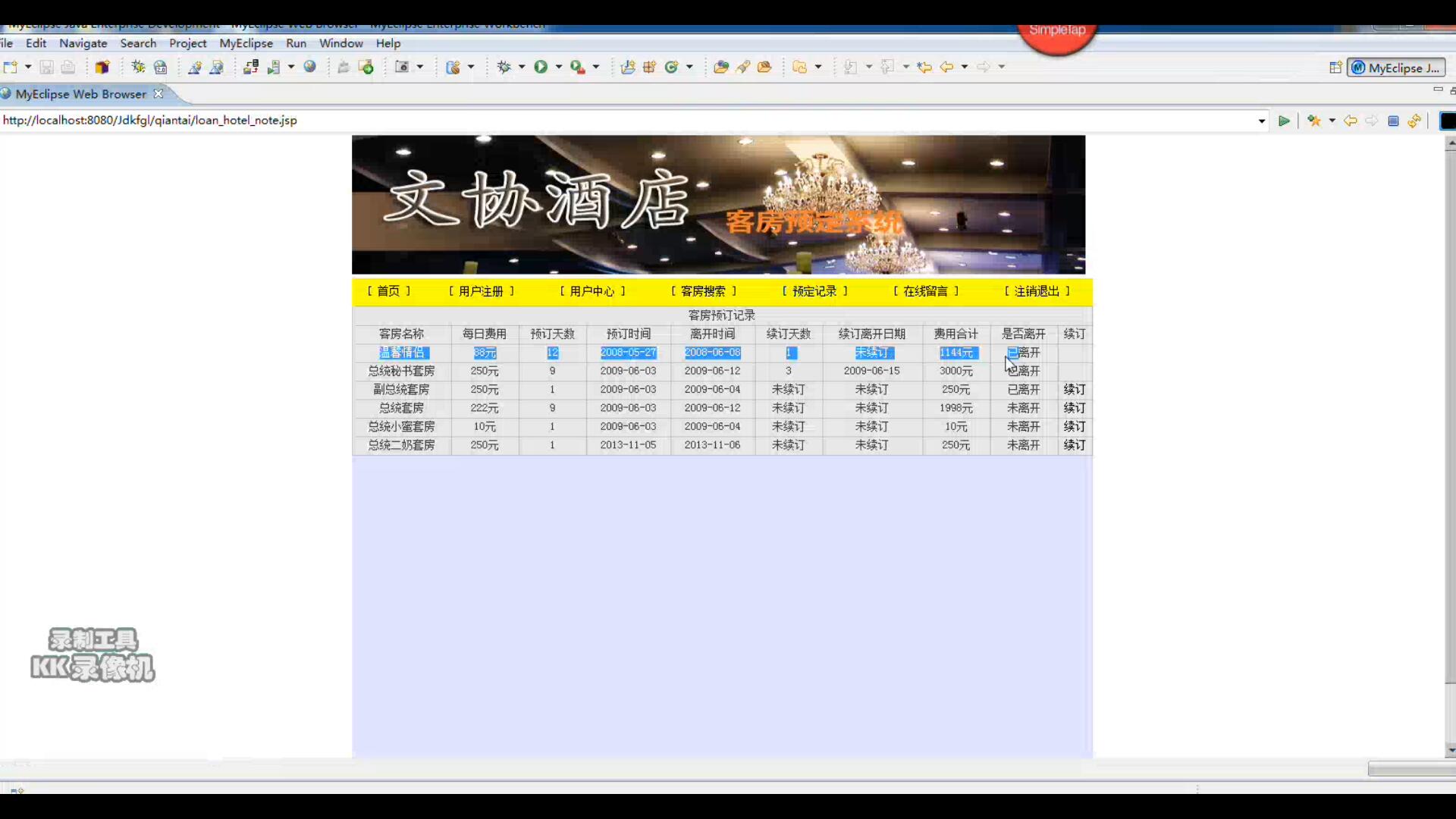
Task: Click the bug with star toolbar icon
Action: [138, 67]
